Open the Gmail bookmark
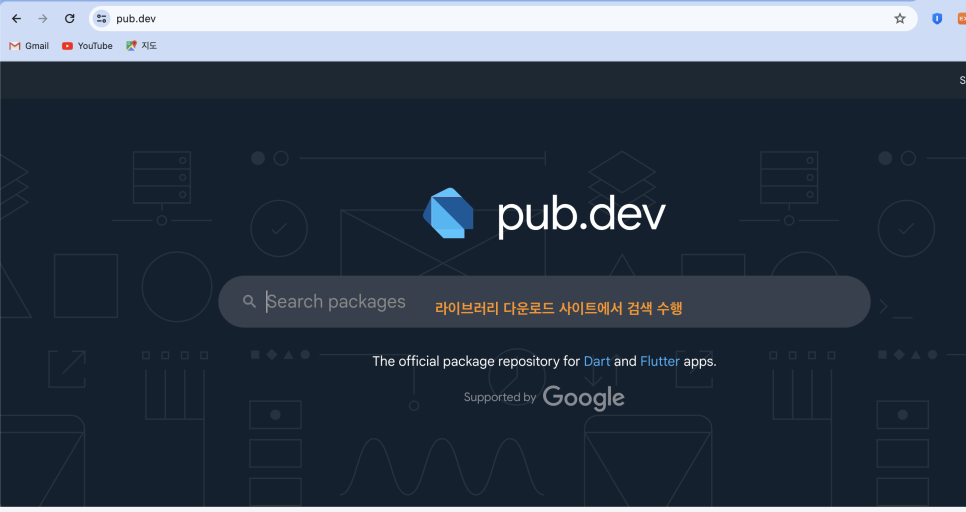The image size is (966, 512). click(x=29, y=46)
